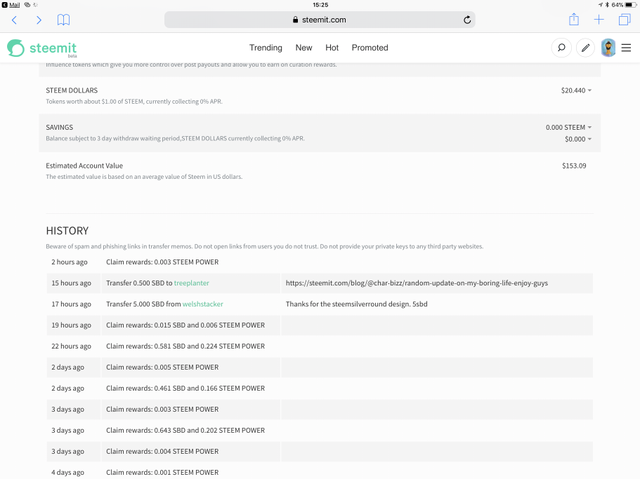This screenshot has height=479, width=640.
Task: Expand the $20.440 Steem Dollars dropdown
Action: click(x=576, y=90)
